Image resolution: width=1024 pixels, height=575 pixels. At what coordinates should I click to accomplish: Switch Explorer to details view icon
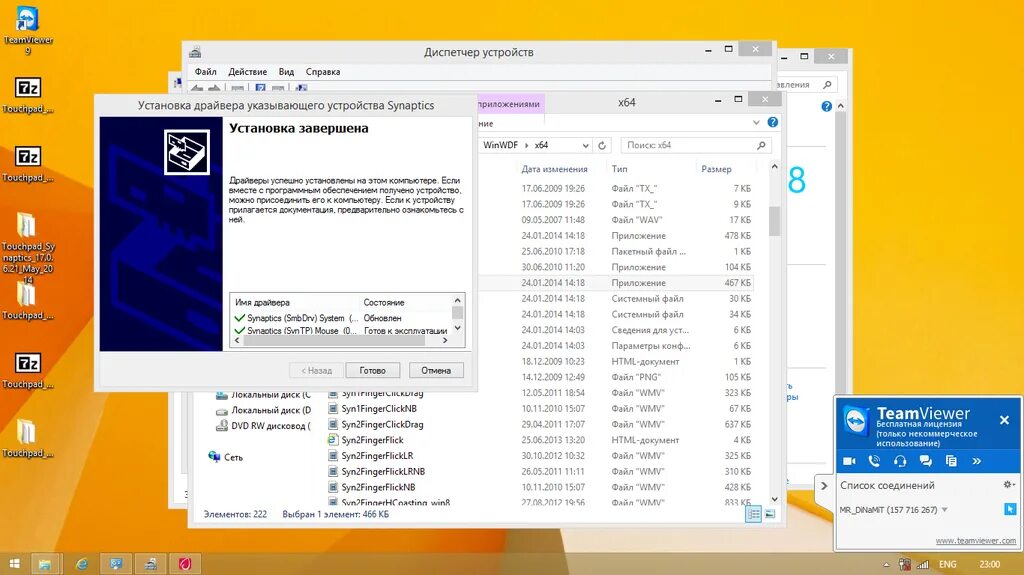click(753, 514)
